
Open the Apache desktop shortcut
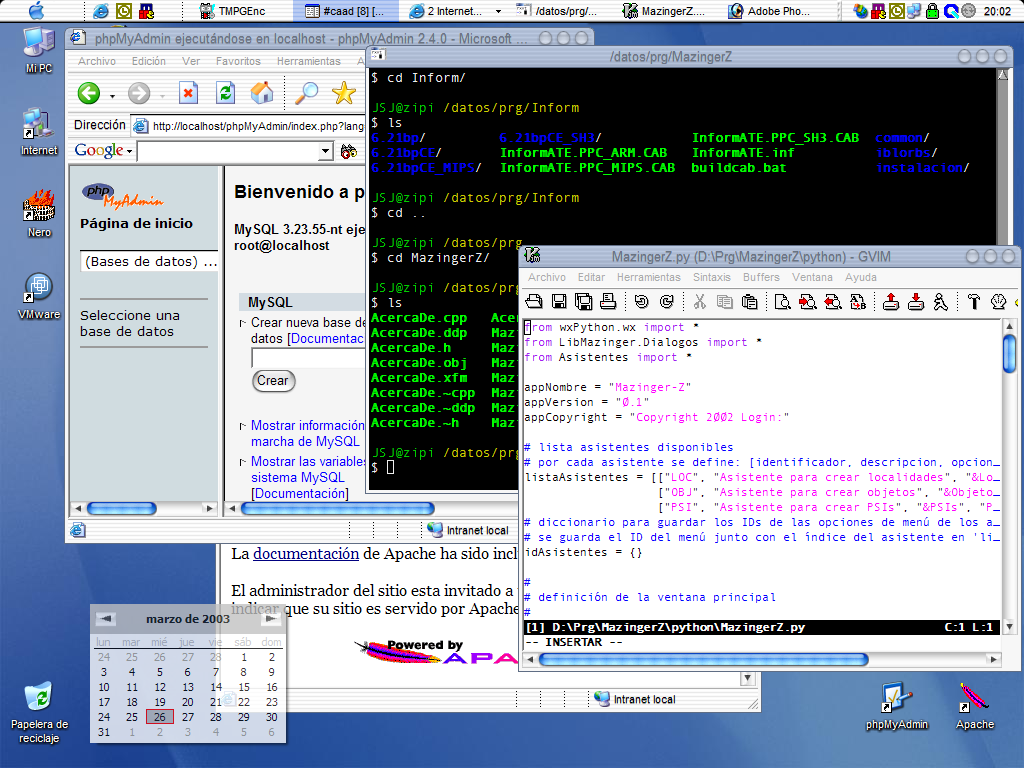pyautogui.click(x=974, y=707)
